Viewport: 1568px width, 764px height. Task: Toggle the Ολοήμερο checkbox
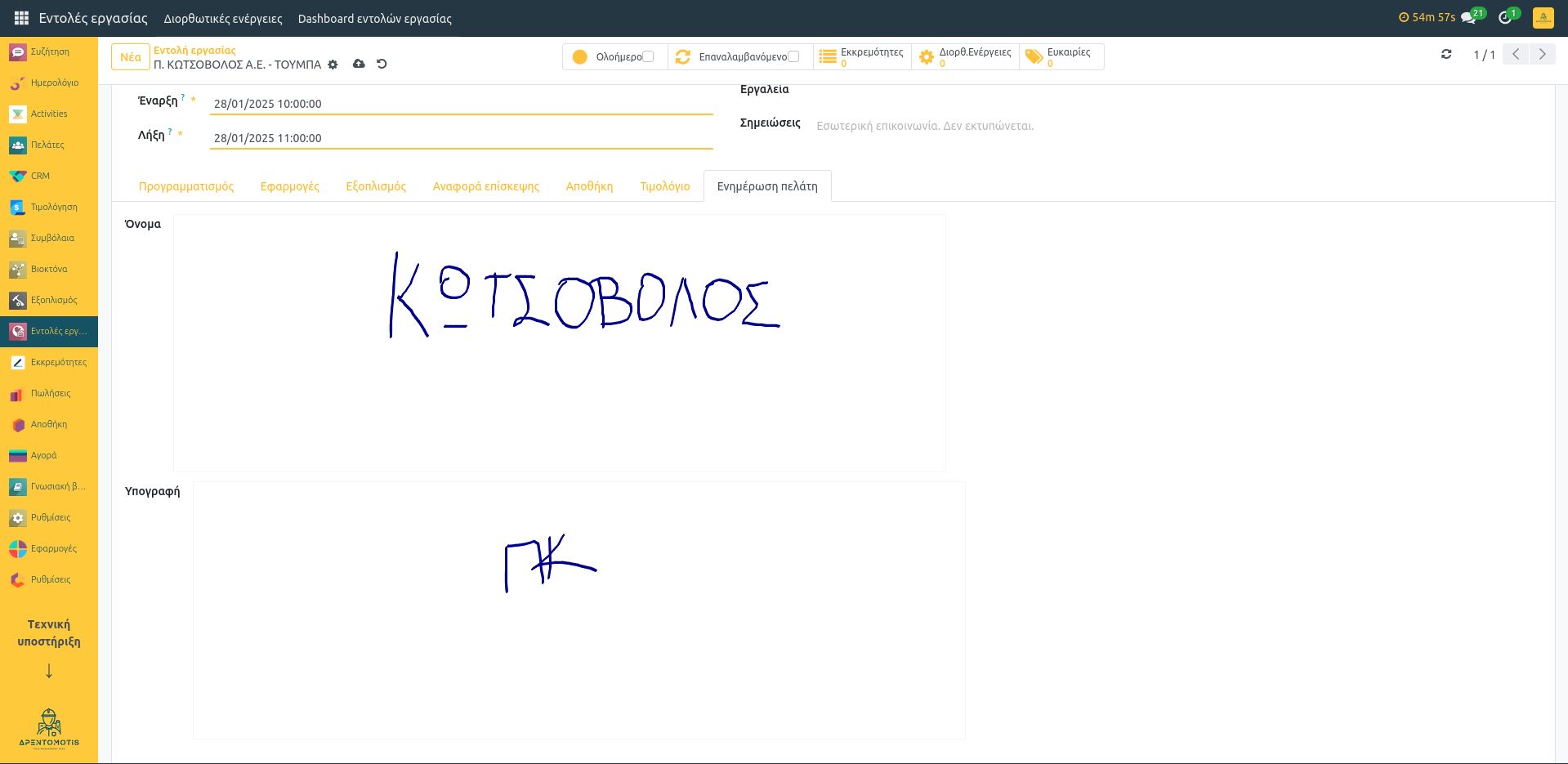tap(648, 56)
